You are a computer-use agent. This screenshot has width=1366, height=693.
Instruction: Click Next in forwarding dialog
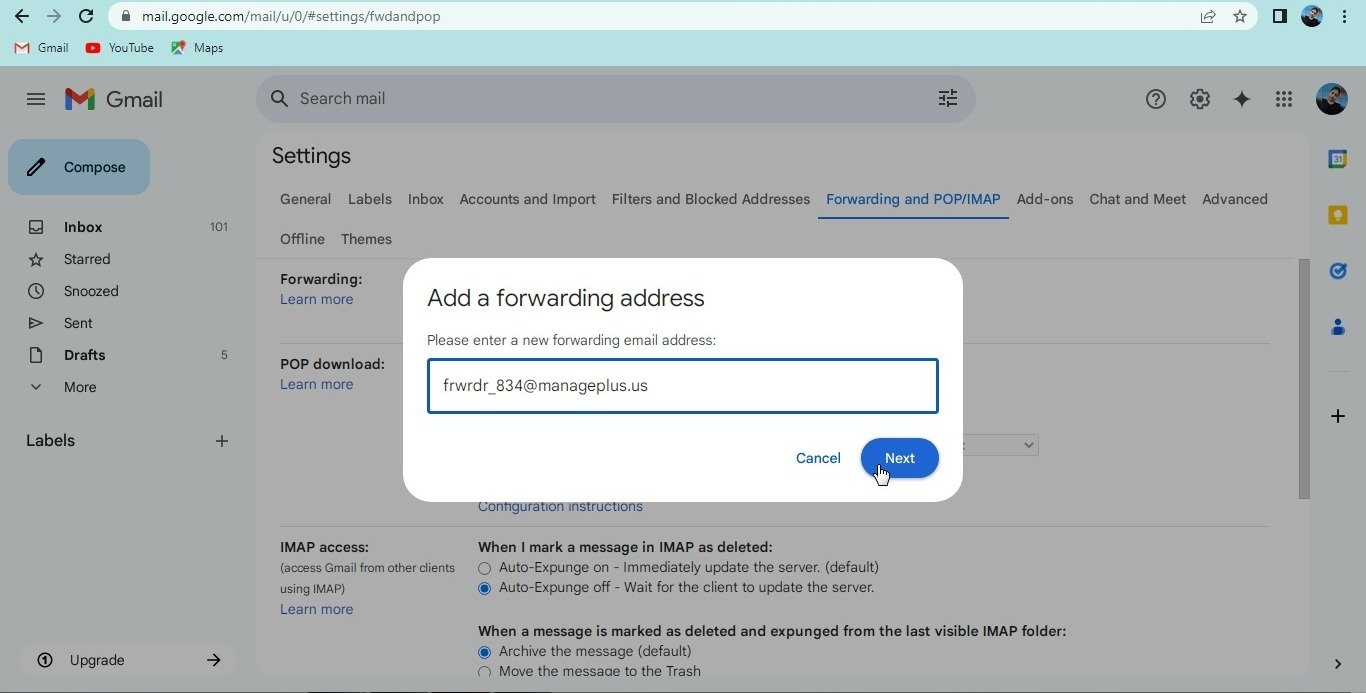point(900,458)
